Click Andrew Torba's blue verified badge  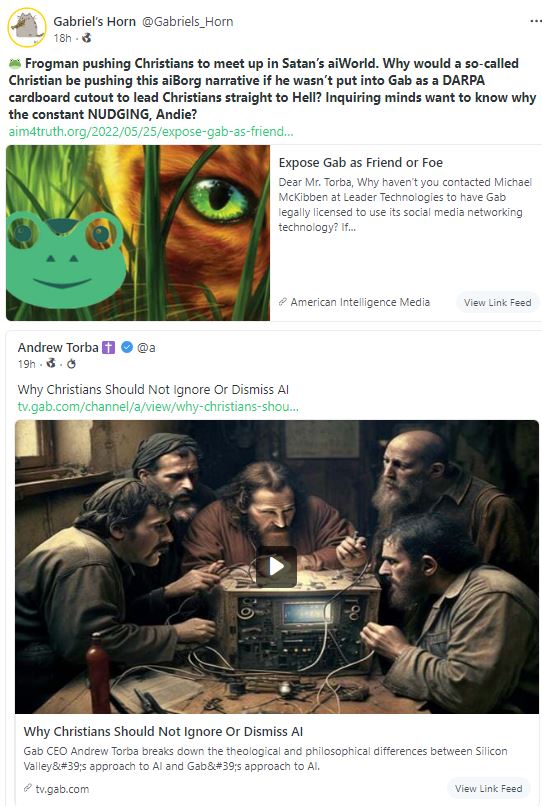point(127,347)
